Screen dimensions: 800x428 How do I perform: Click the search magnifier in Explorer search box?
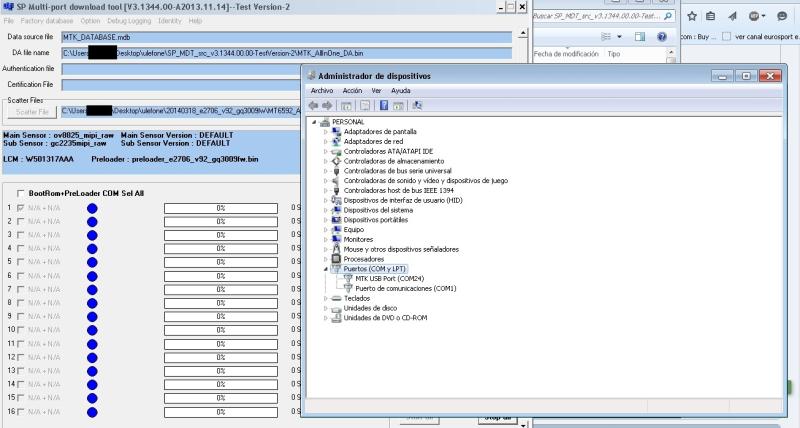coord(668,16)
